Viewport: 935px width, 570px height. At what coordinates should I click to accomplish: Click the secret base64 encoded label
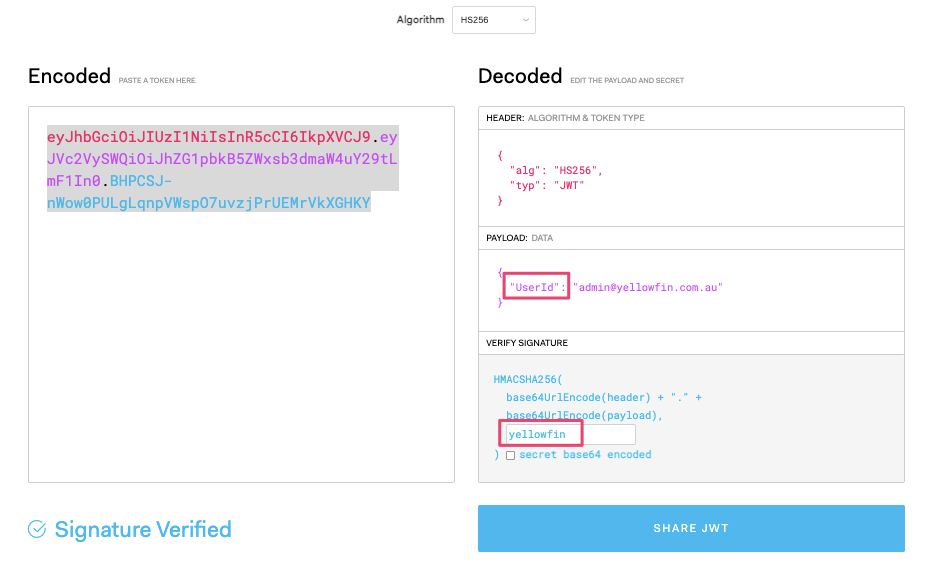click(585, 455)
